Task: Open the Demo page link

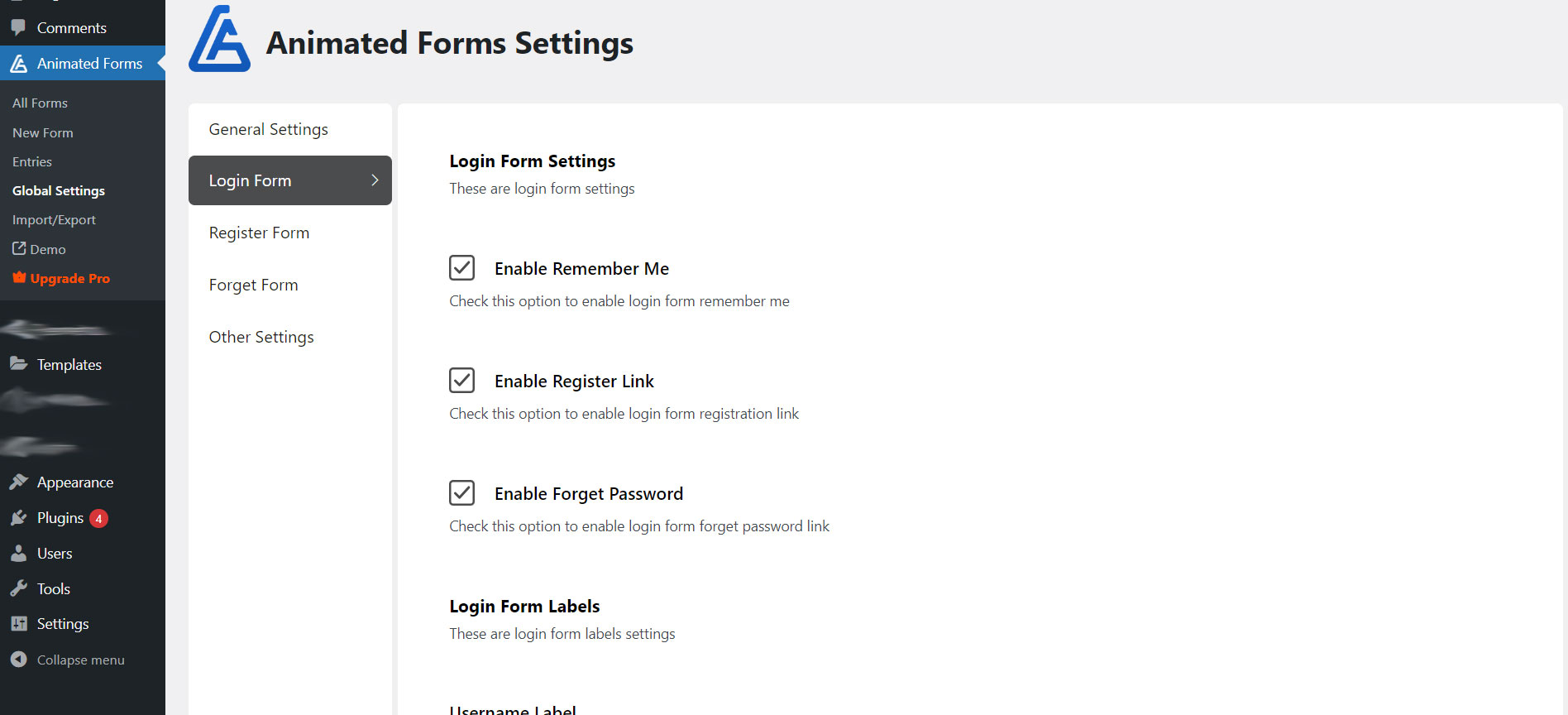Action: (x=47, y=248)
